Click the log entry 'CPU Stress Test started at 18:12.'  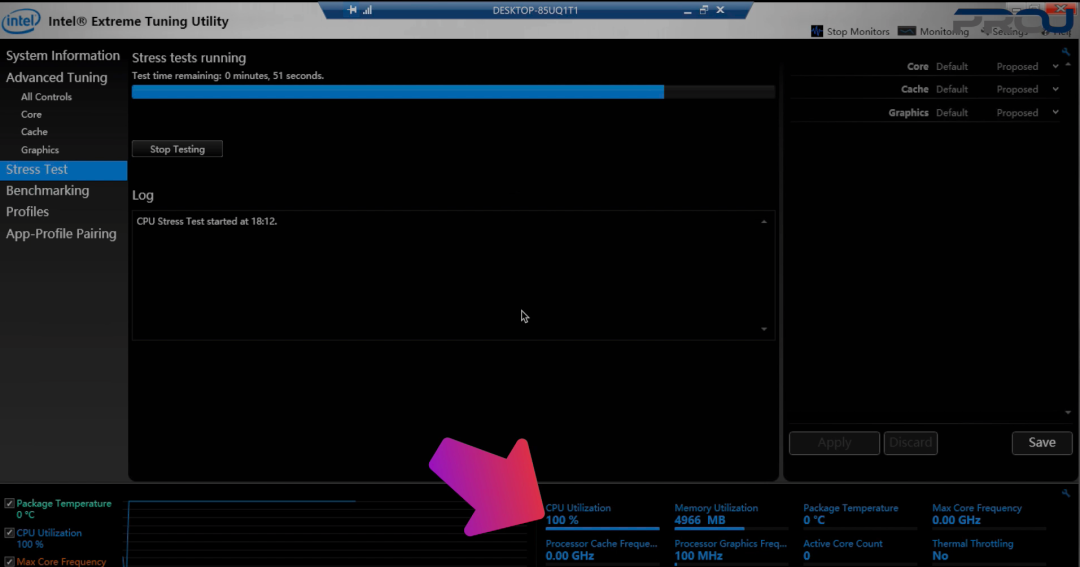coord(207,222)
